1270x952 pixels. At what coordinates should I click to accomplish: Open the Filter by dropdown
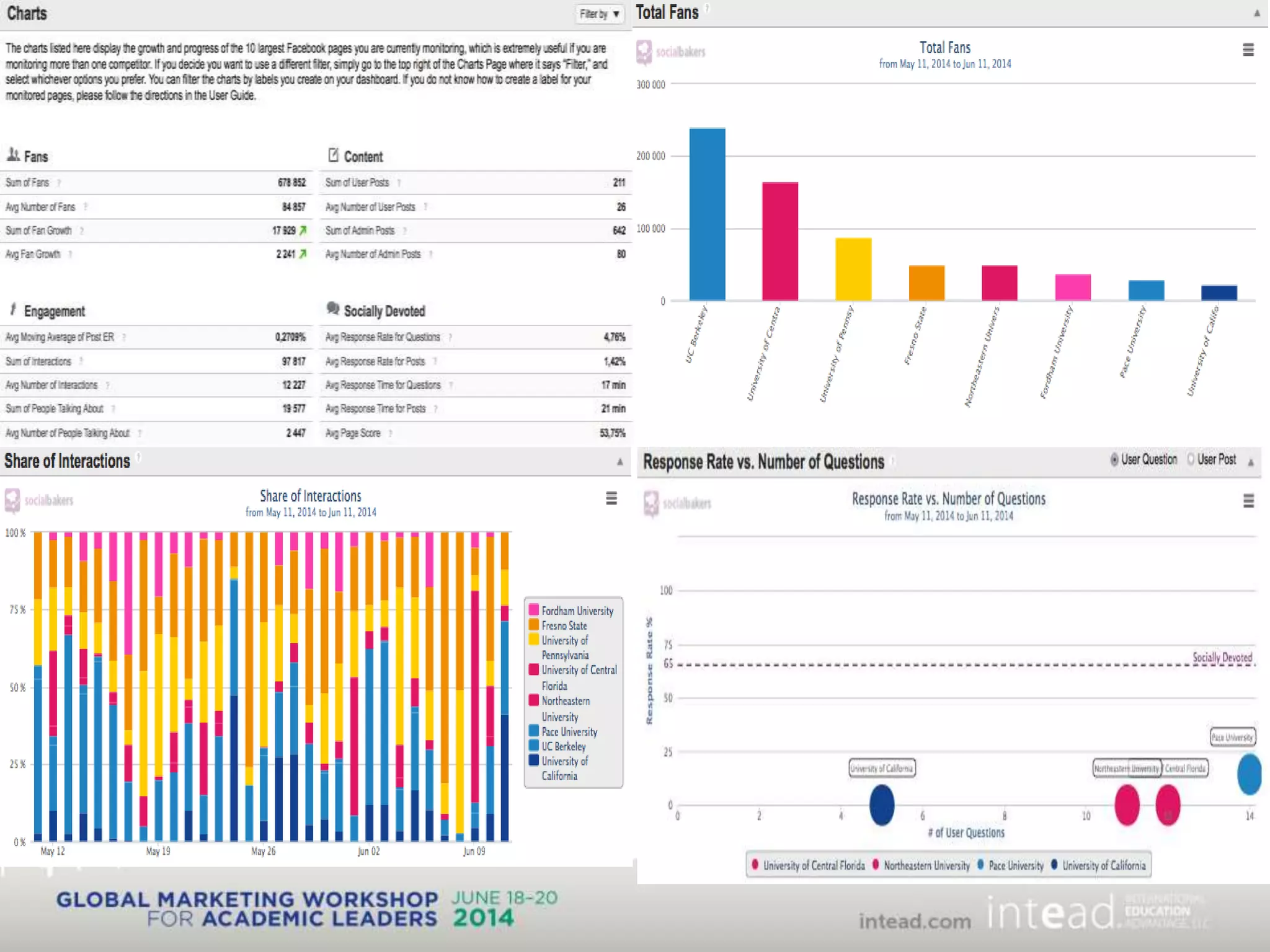[x=599, y=14]
